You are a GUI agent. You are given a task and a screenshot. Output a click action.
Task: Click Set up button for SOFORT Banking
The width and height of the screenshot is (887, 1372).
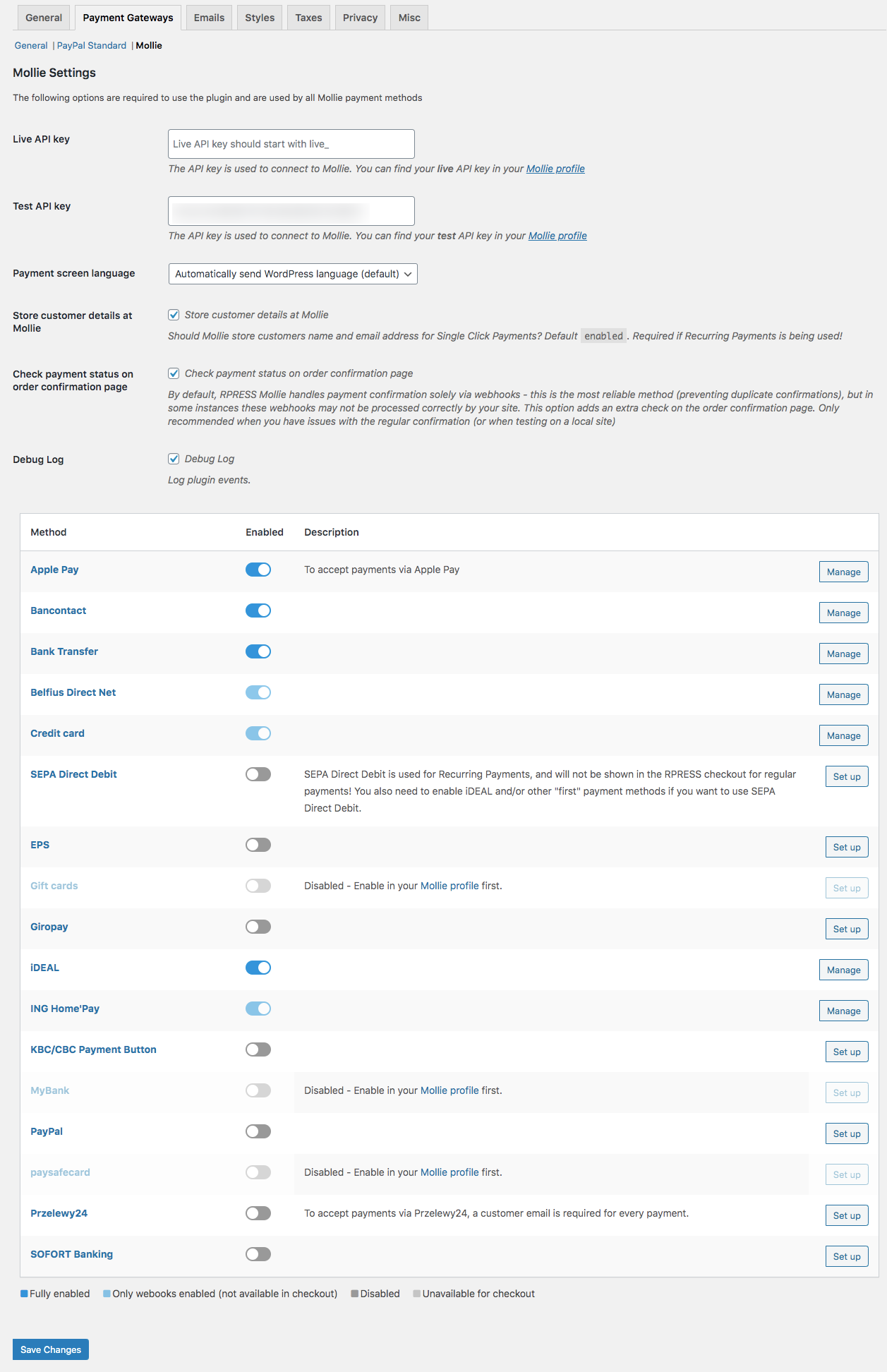[x=846, y=1256]
